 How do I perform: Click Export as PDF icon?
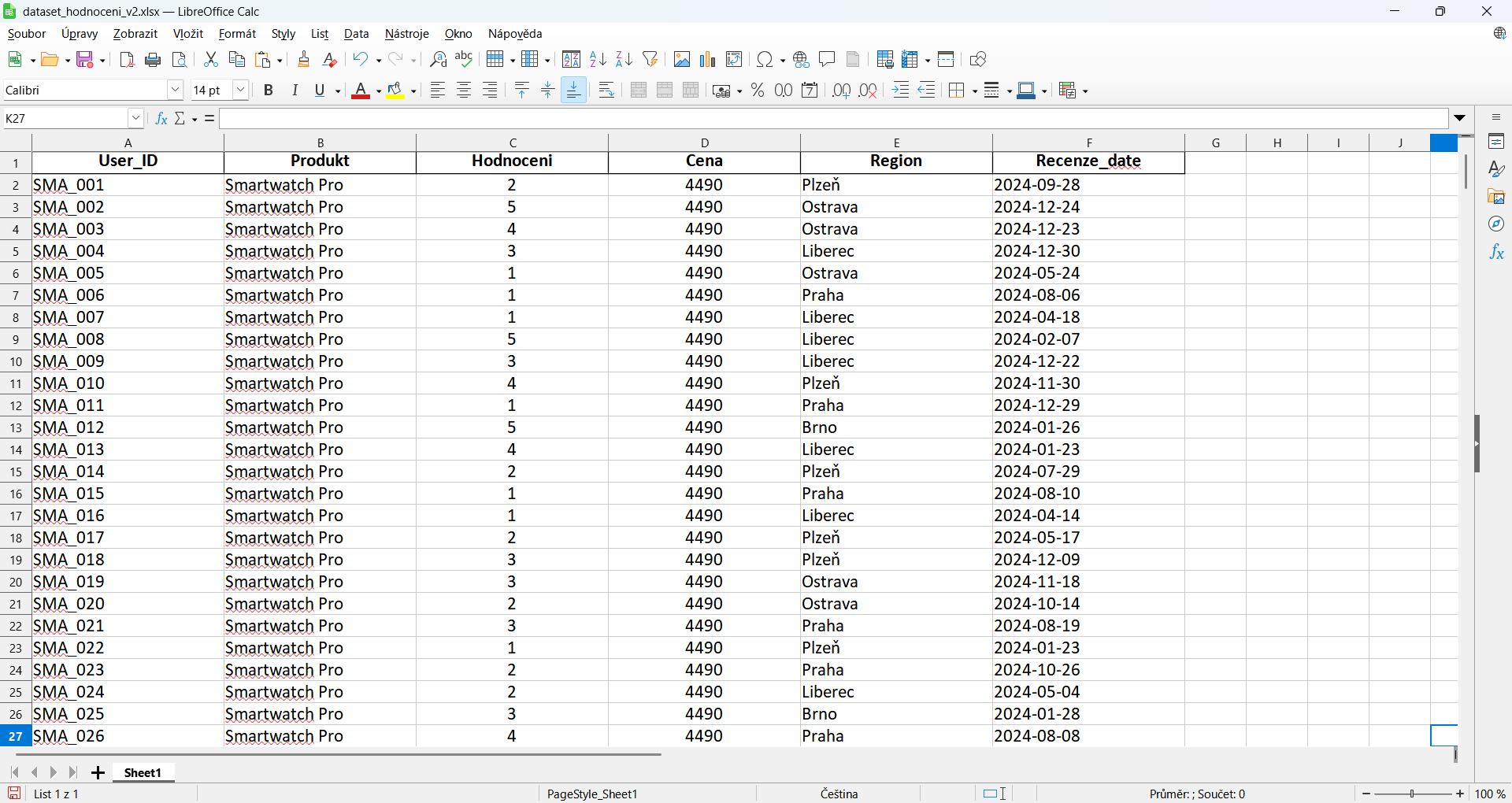[x=127, y=60]
